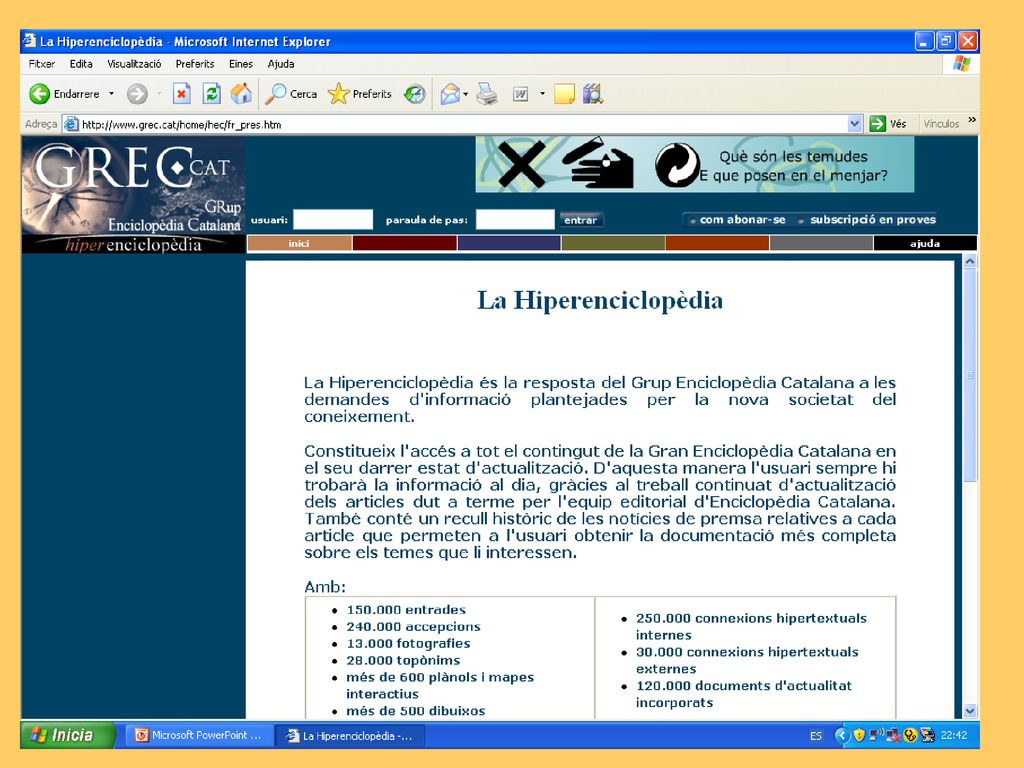Viewport: 1024px width, 768px height.
Task: Open the Preferits menu in menu bar
Action: [x=195, y=64]
